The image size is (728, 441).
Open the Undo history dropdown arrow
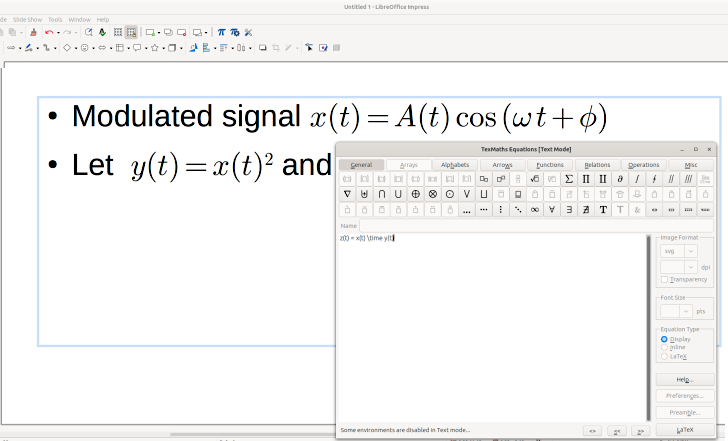[58, 33]
